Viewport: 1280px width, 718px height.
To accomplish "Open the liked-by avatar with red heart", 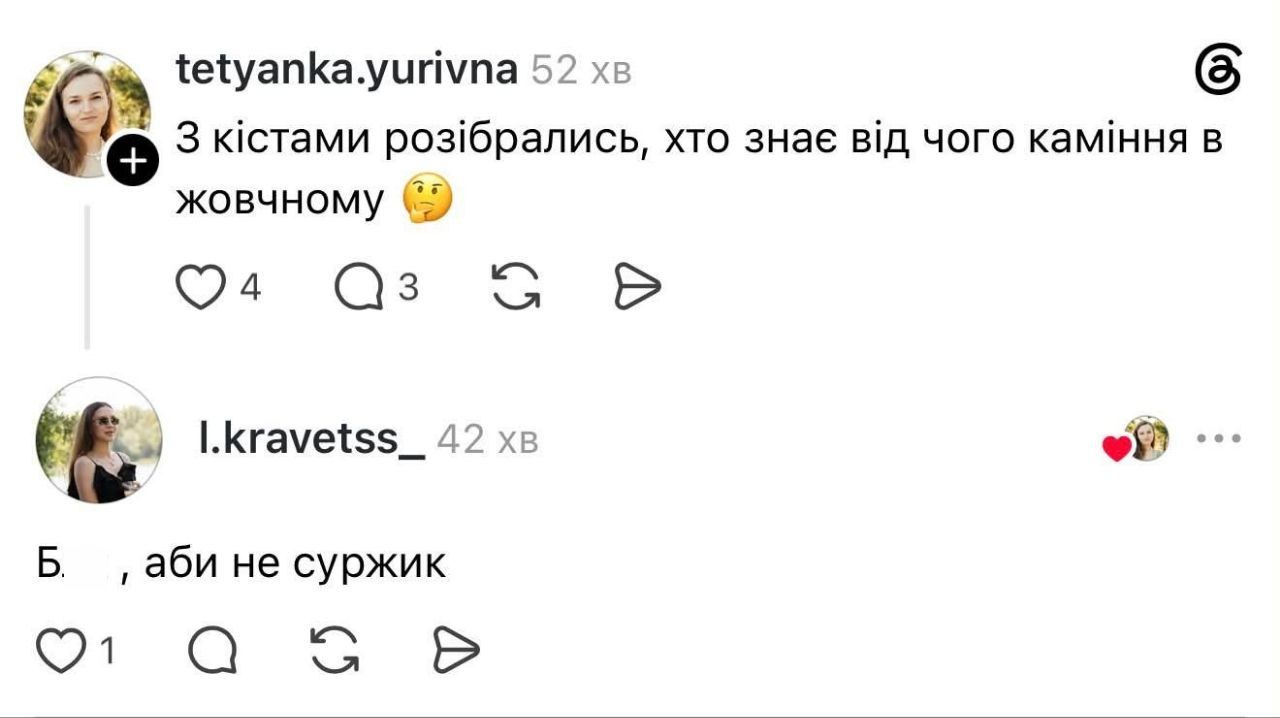I will click(x=1137, y=439).
